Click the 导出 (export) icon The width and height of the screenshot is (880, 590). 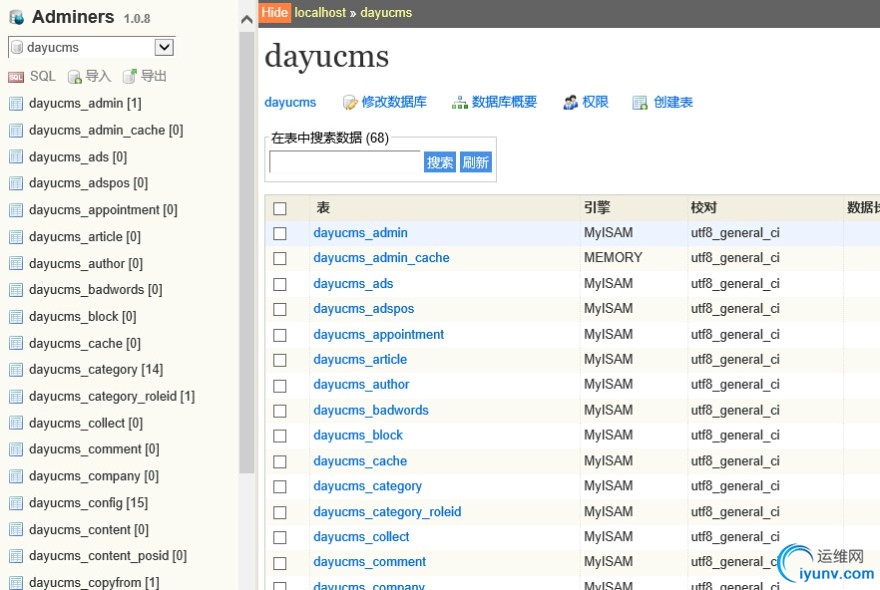pos(130,77)
